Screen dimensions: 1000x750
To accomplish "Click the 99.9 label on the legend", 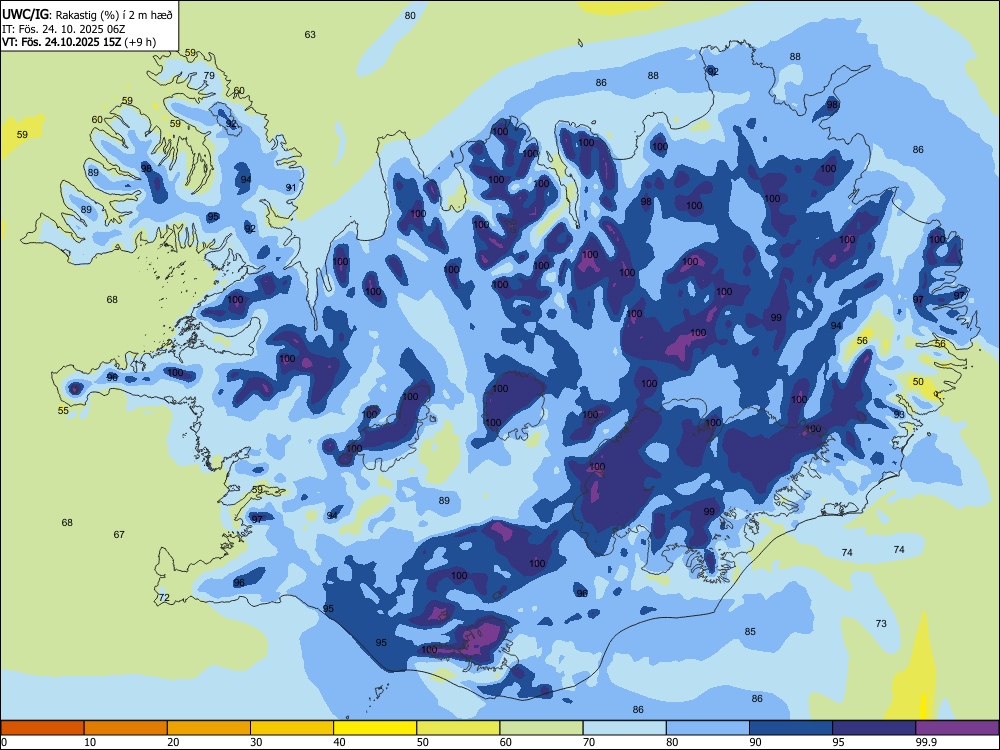I will tap(925, 742).
